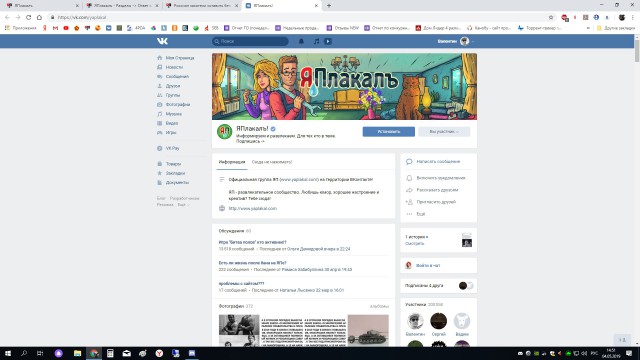Click the Блог footer link in sidebar
Viewport: 640px width, 360px height.
pyautogui.click(x=161, y=198)
